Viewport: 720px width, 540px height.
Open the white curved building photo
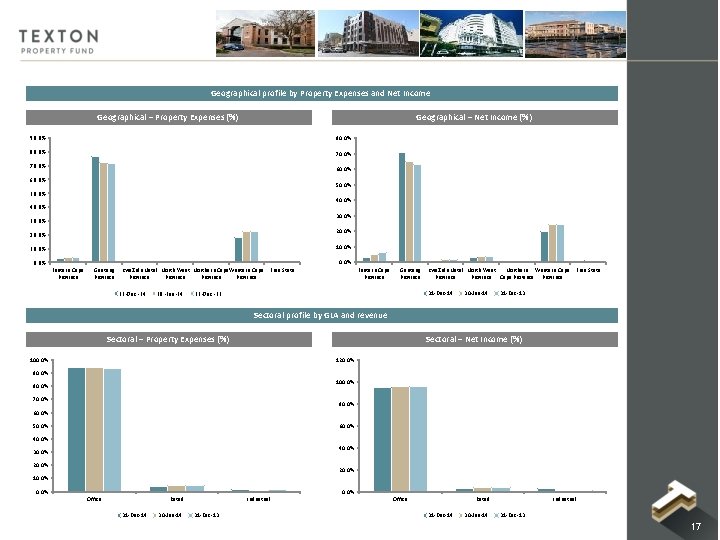click(x=471, y=34)
